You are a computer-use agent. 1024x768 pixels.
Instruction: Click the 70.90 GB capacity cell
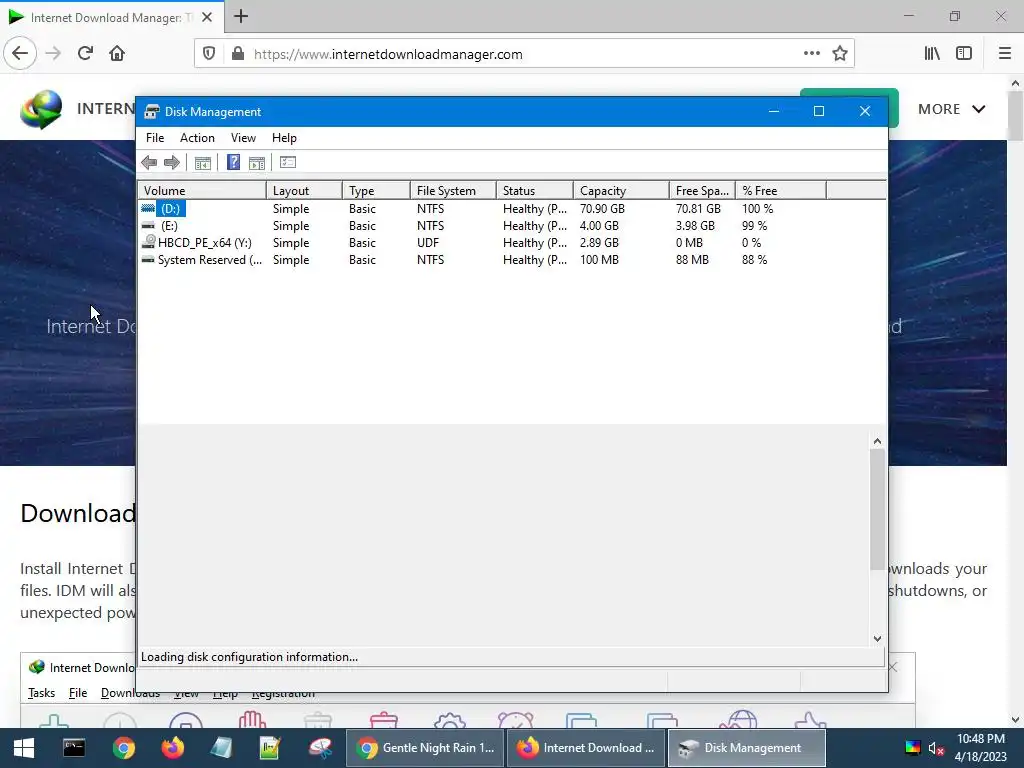(602, 208)
